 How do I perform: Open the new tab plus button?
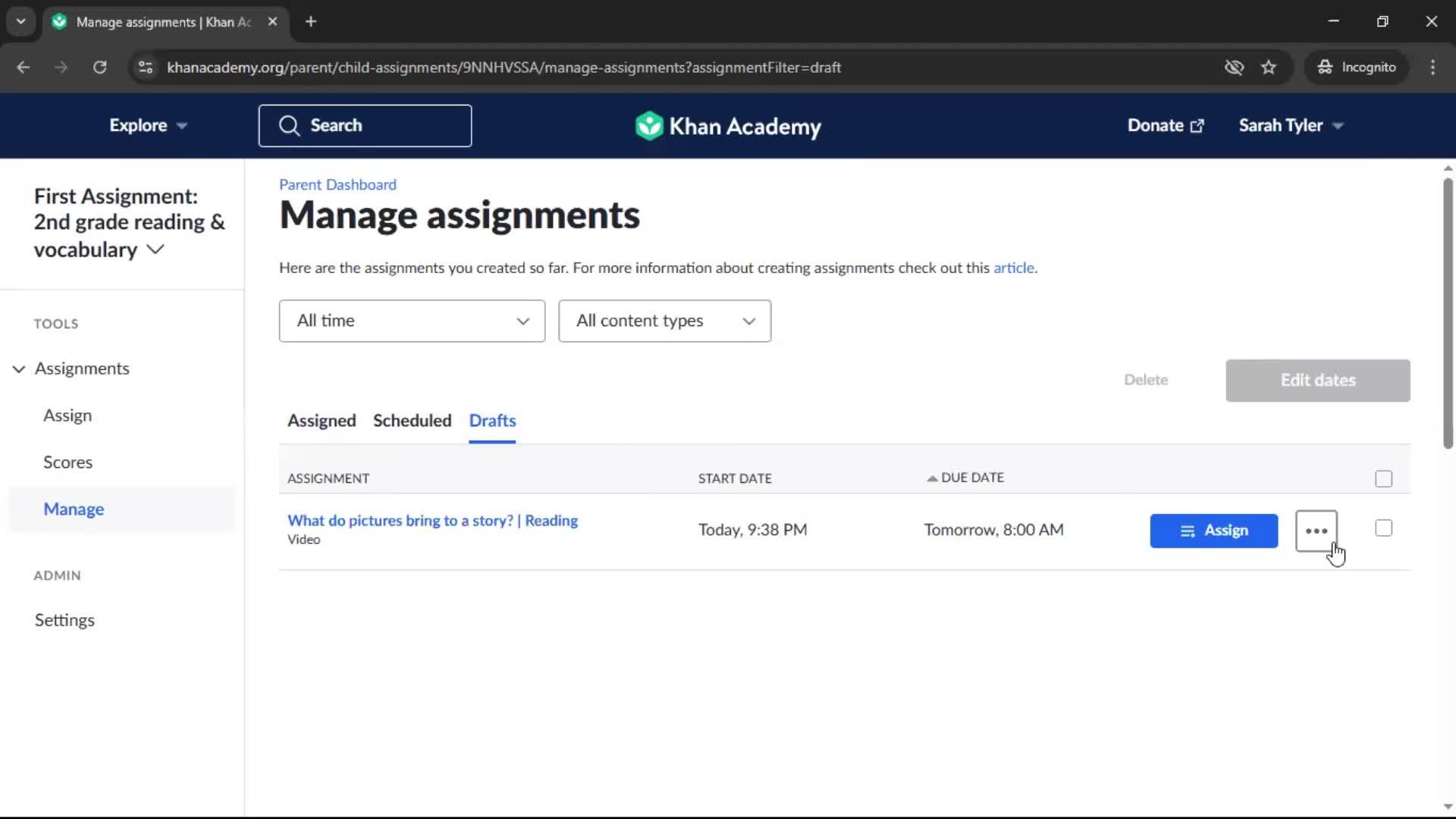click(311, 21)
